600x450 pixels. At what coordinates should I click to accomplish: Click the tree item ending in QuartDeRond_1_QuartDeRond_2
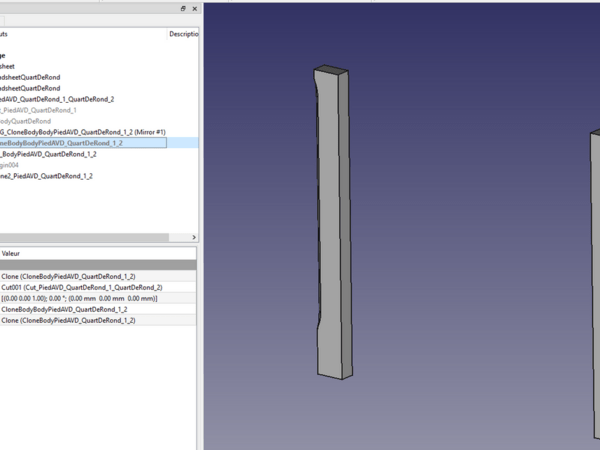coord(58,99)
